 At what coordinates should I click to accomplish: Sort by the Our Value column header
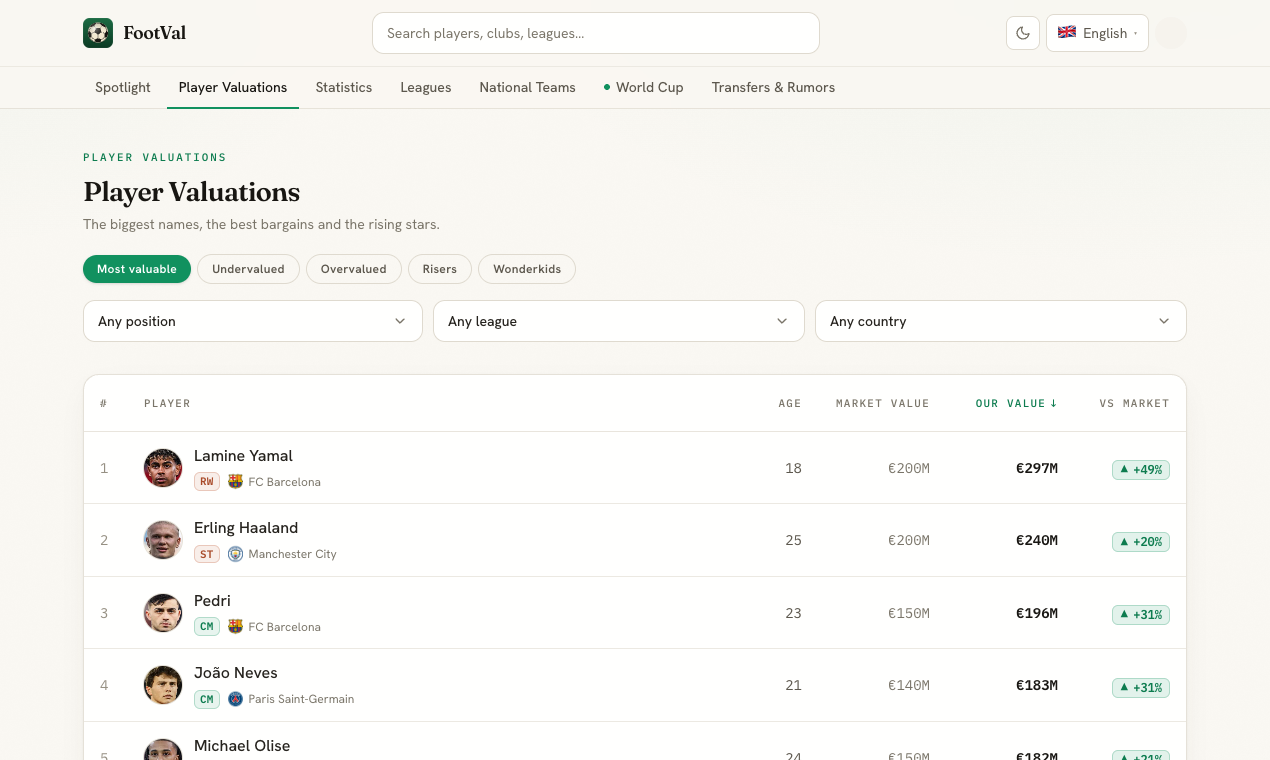point(1016,403)
